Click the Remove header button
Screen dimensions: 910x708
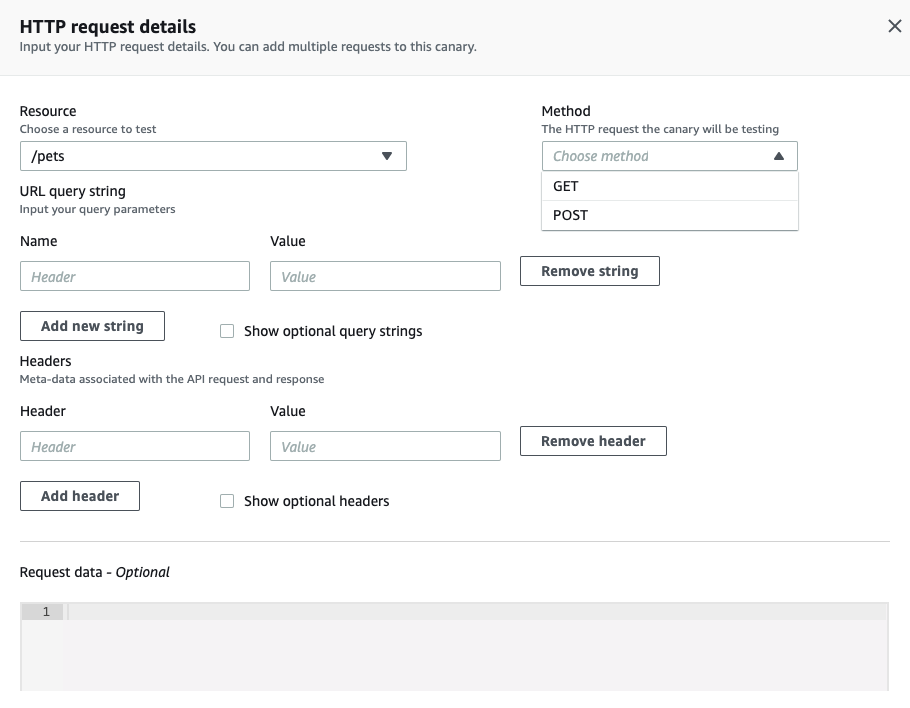click(592, 440)
